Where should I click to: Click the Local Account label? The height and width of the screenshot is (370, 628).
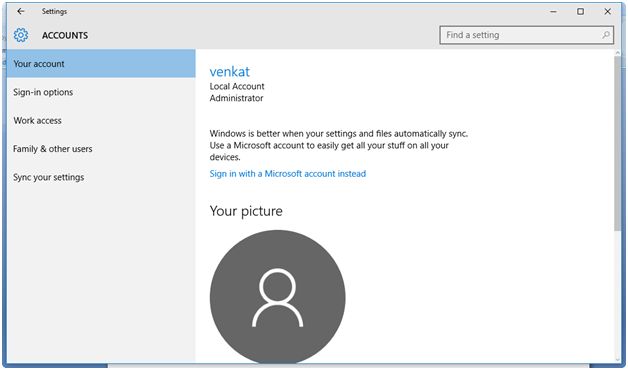point(237,86)
